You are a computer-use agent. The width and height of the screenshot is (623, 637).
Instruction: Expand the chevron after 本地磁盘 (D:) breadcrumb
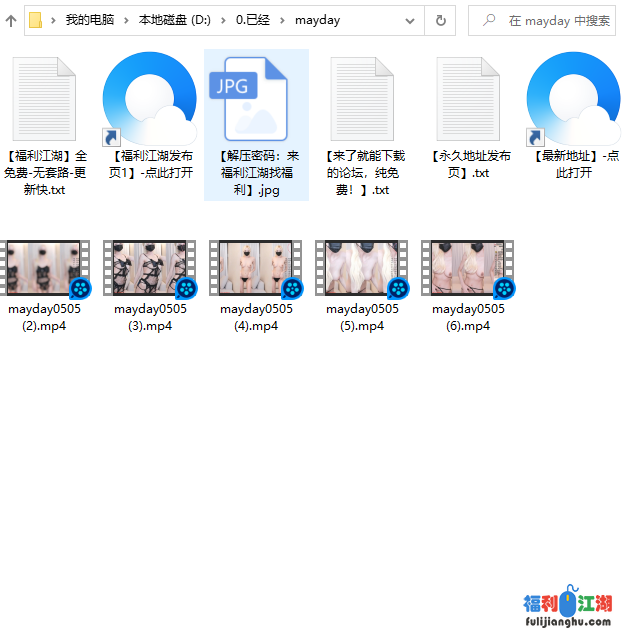click(x=222, y=20)
